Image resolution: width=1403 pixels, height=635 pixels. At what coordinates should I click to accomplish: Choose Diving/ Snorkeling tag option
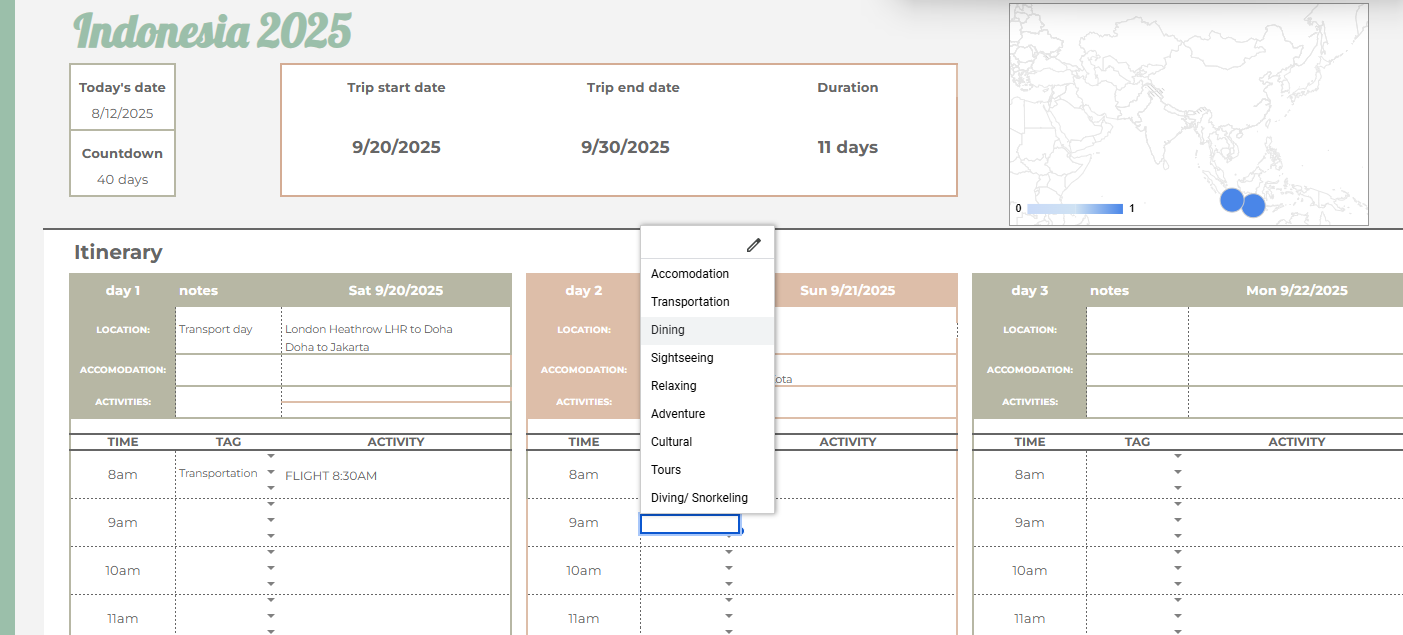coord(699,498)
